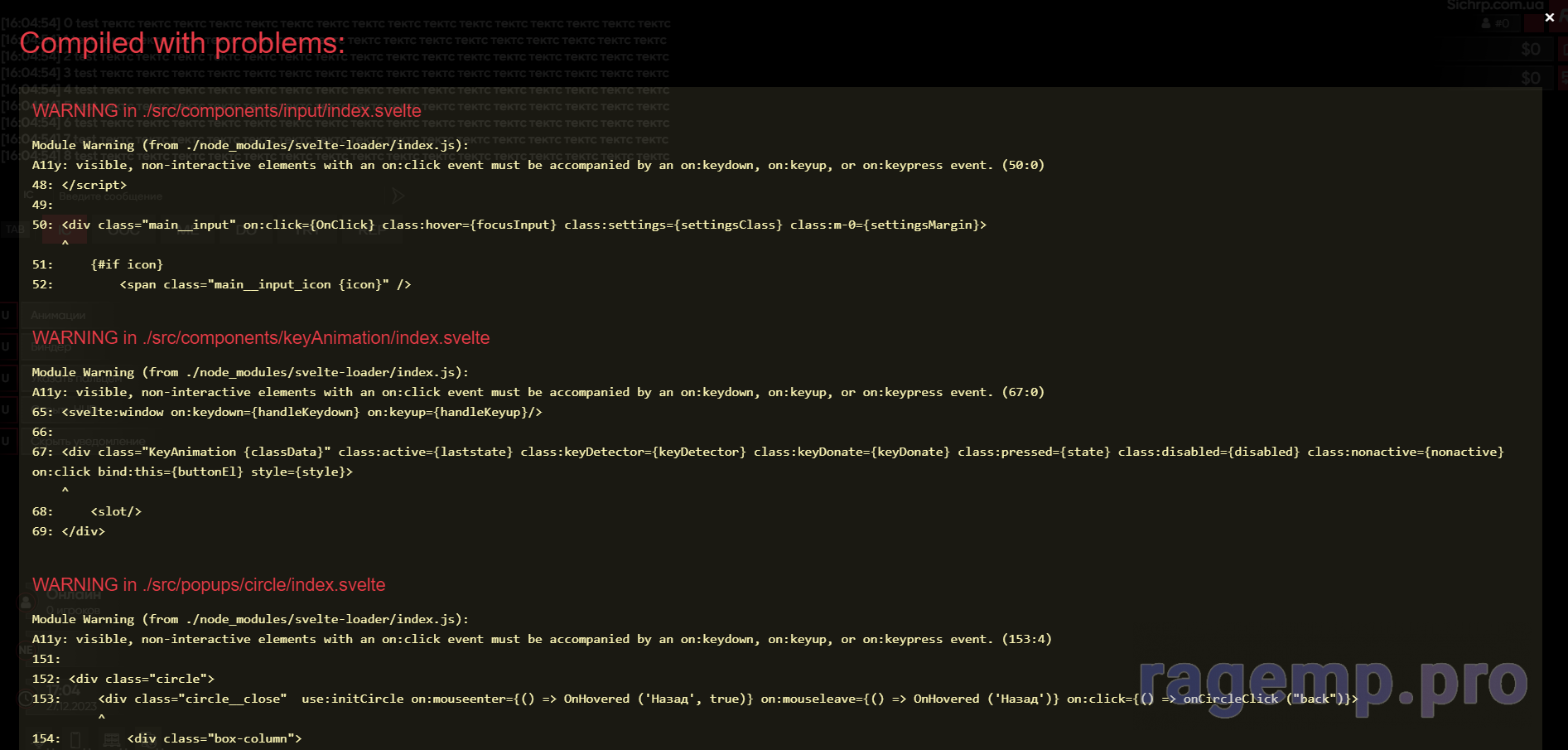Screen dimensions: 1568x750
Task: Click code line 48 with </script>
Action: coord(80,185)
